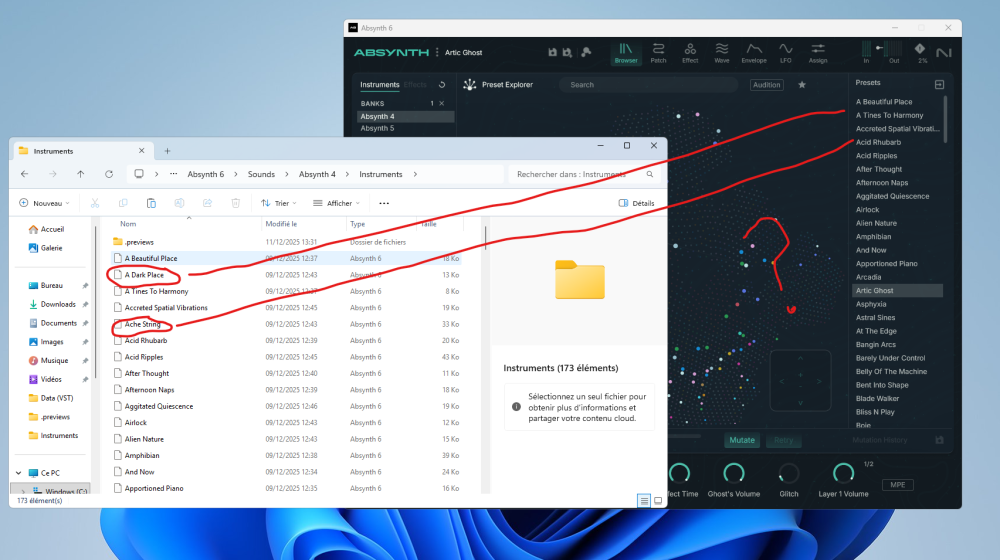This screenshot has width=1000, height=560.
Task: Clear the BANKS filter with the X
Action: pyautogui.click(x=441, y=103)
